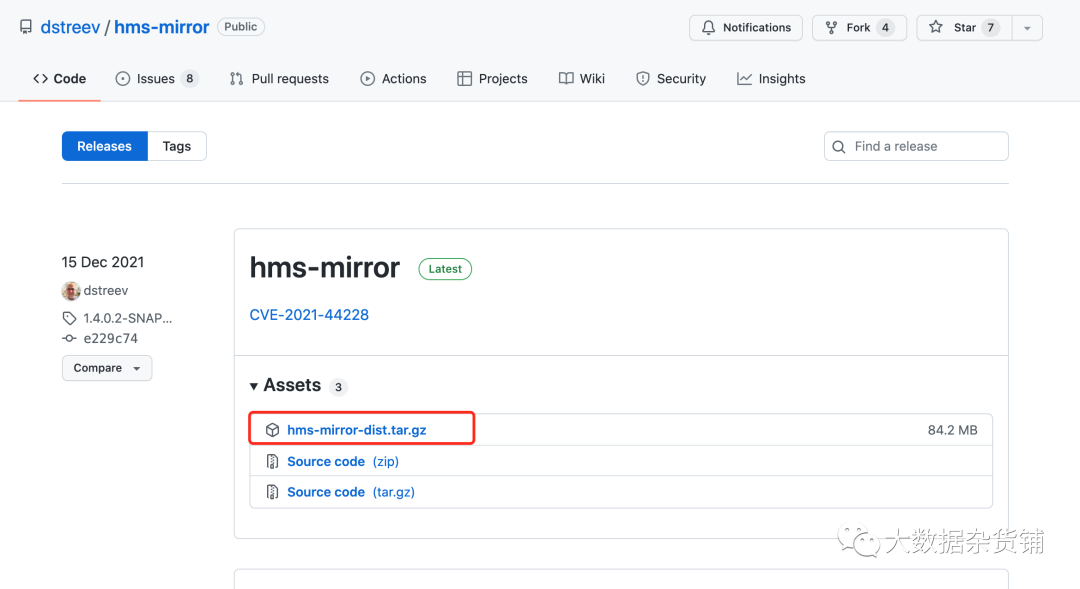Viewport: 1080px width, 589px height.
Task: Open the Compare dropdown
Action: 107,368
